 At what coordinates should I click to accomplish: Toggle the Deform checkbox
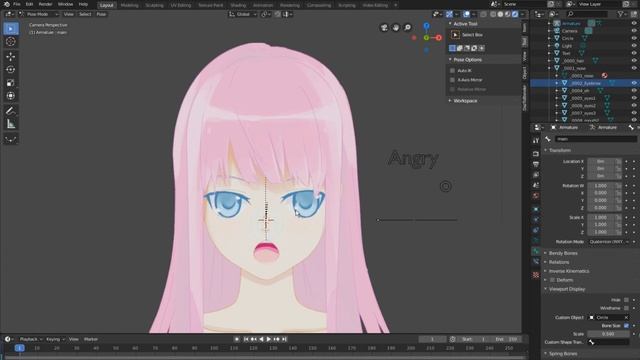click(x=552, y=280)
